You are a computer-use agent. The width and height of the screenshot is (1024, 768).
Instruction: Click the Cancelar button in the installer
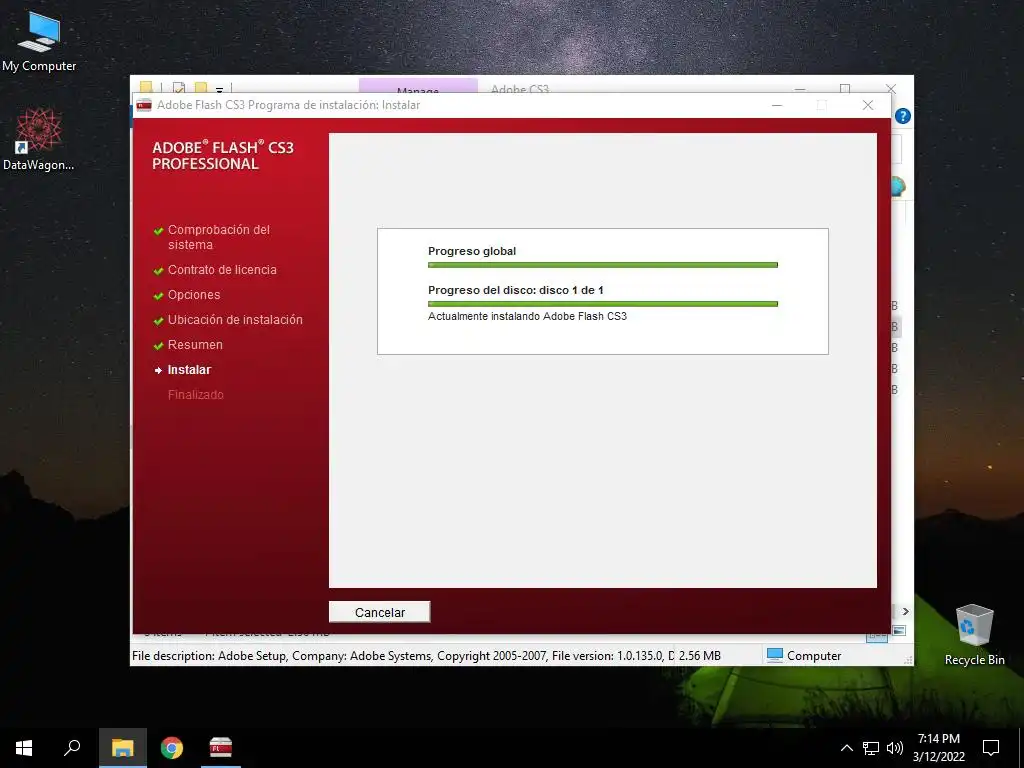click(x=379, y=612)
